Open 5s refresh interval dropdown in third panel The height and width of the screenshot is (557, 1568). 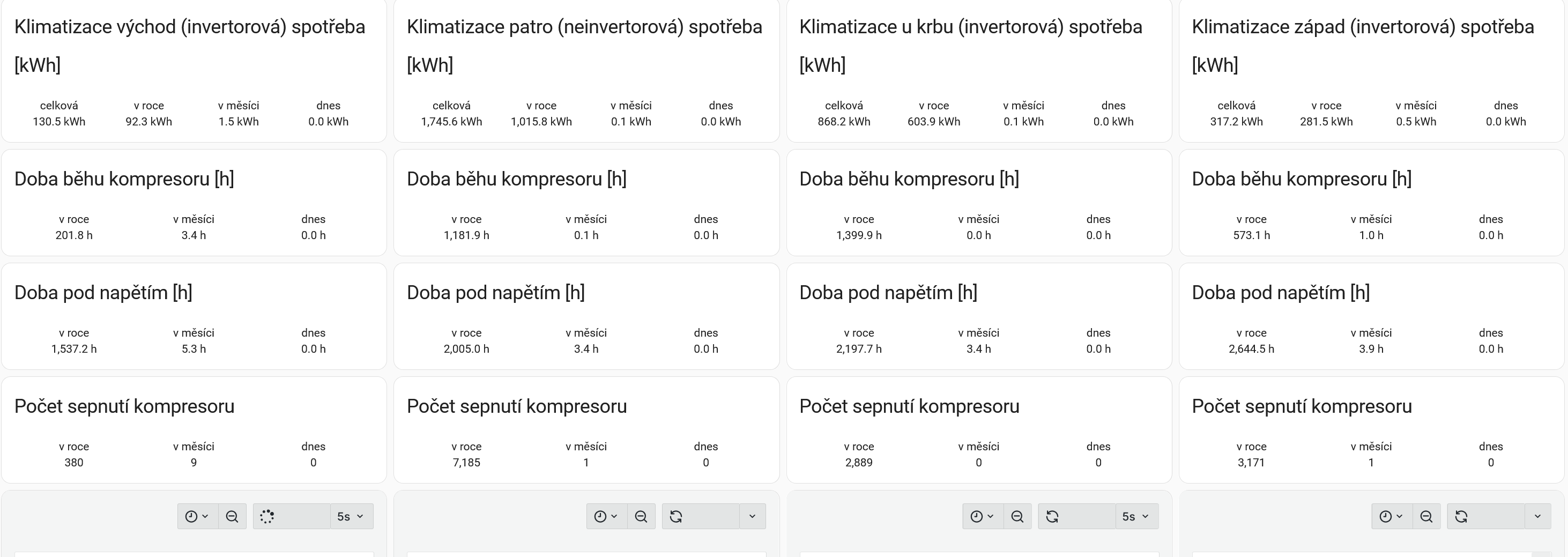point(1136,516)
